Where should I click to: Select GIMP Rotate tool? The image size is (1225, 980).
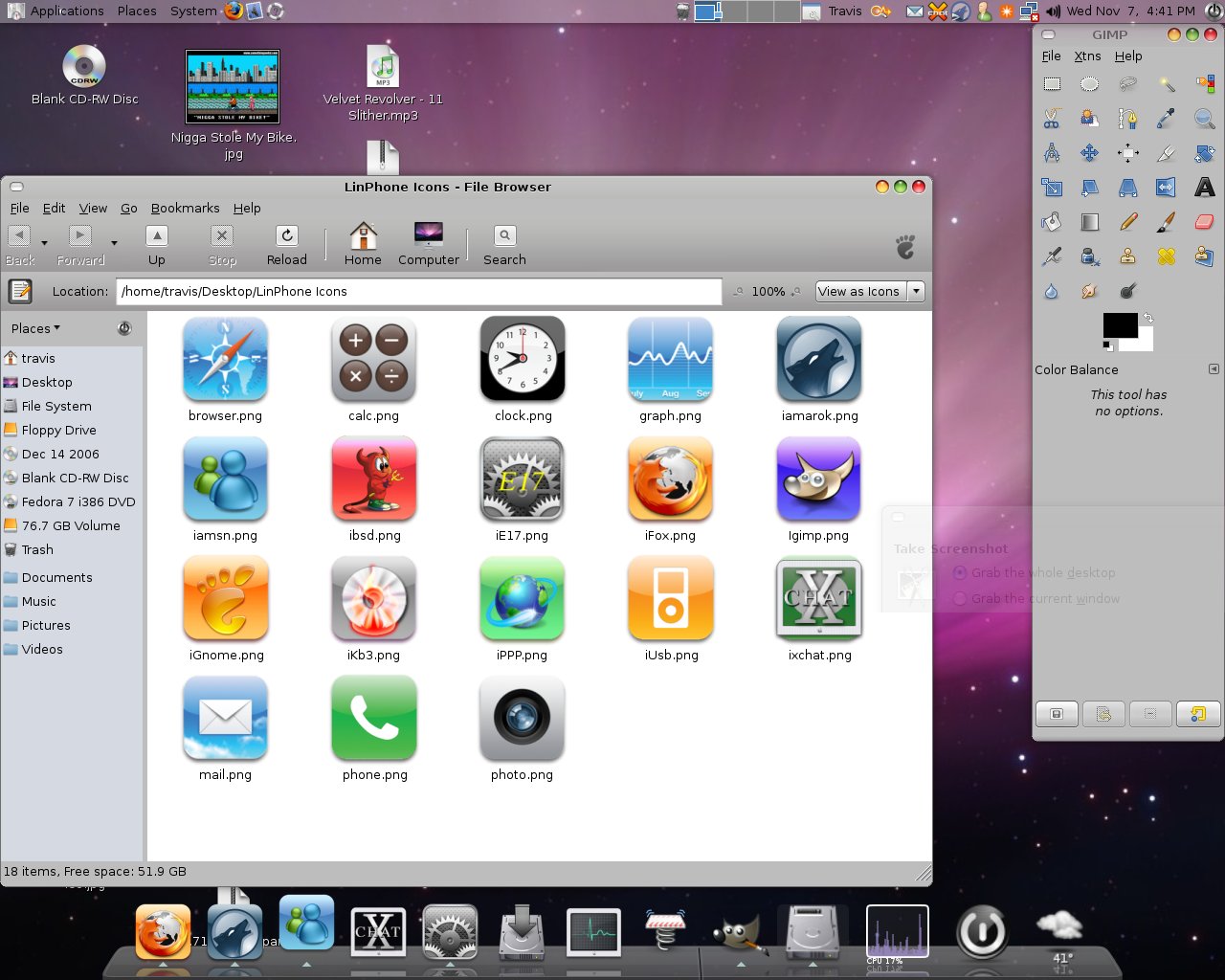click(x=1205, y=153)
